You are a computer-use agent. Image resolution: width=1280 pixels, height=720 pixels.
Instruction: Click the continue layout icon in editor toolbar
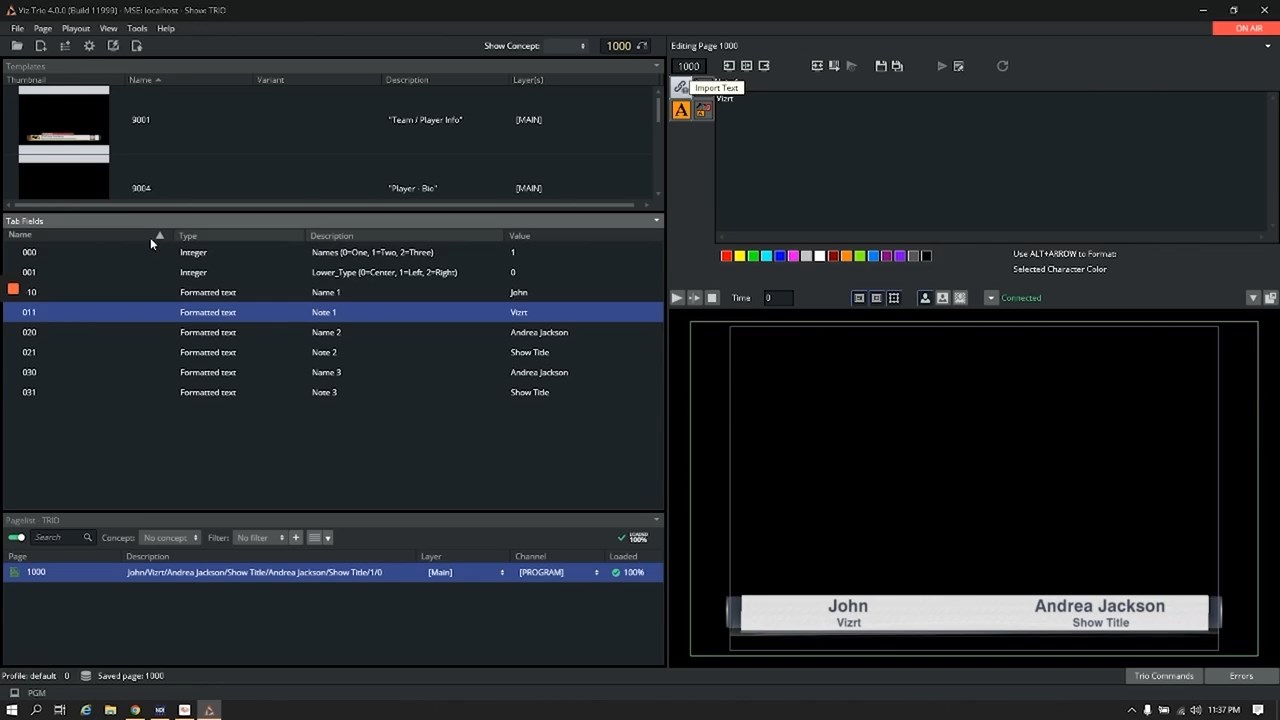pyautogui.click(x=746, y=66)
